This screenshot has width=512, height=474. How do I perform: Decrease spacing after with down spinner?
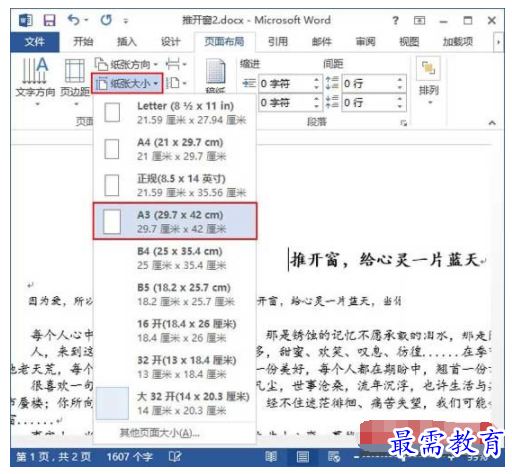coord(400,106)
